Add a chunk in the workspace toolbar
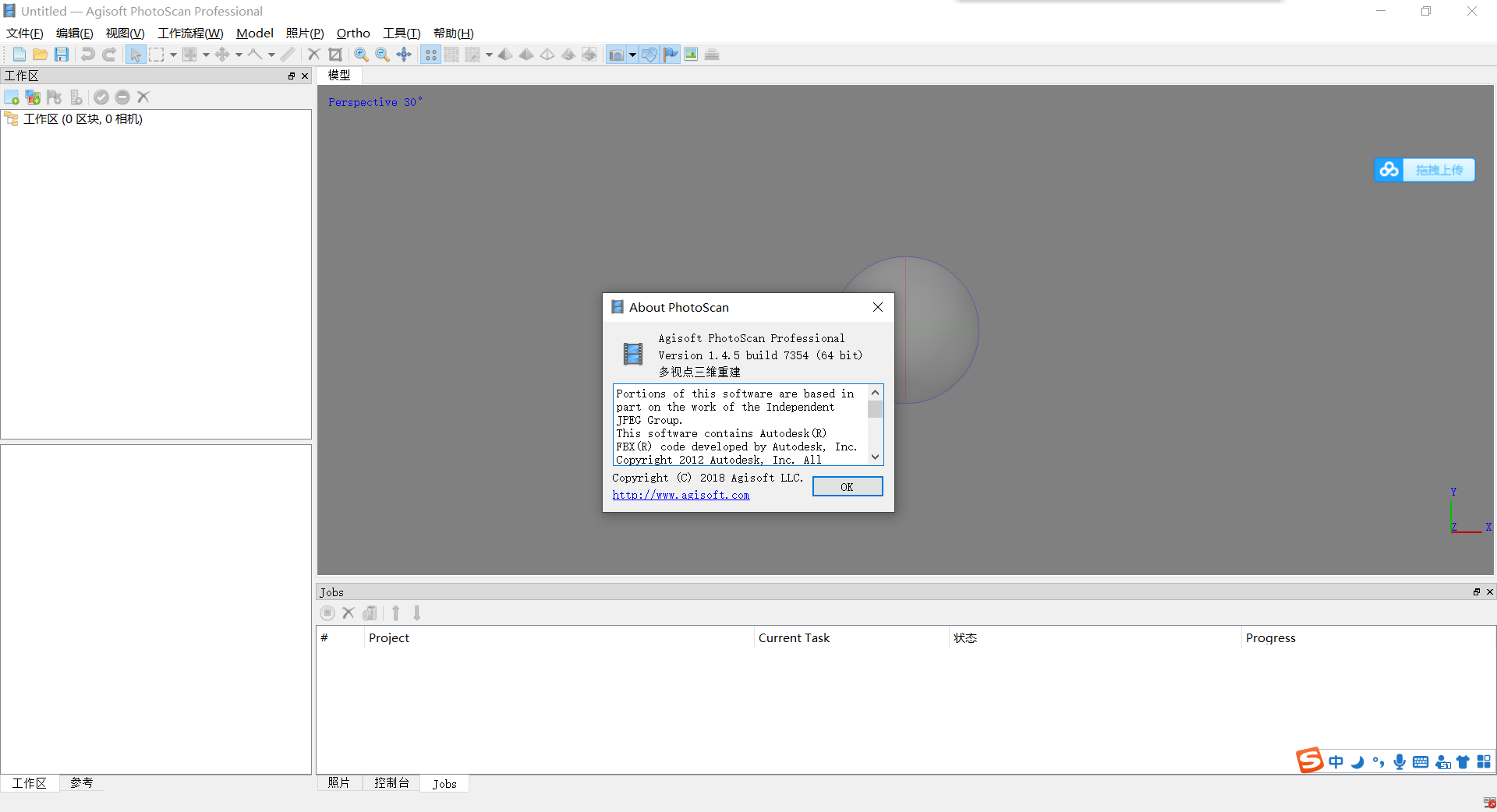The image size is (1497, 812). pyautogui.click(x=12, y=97)
